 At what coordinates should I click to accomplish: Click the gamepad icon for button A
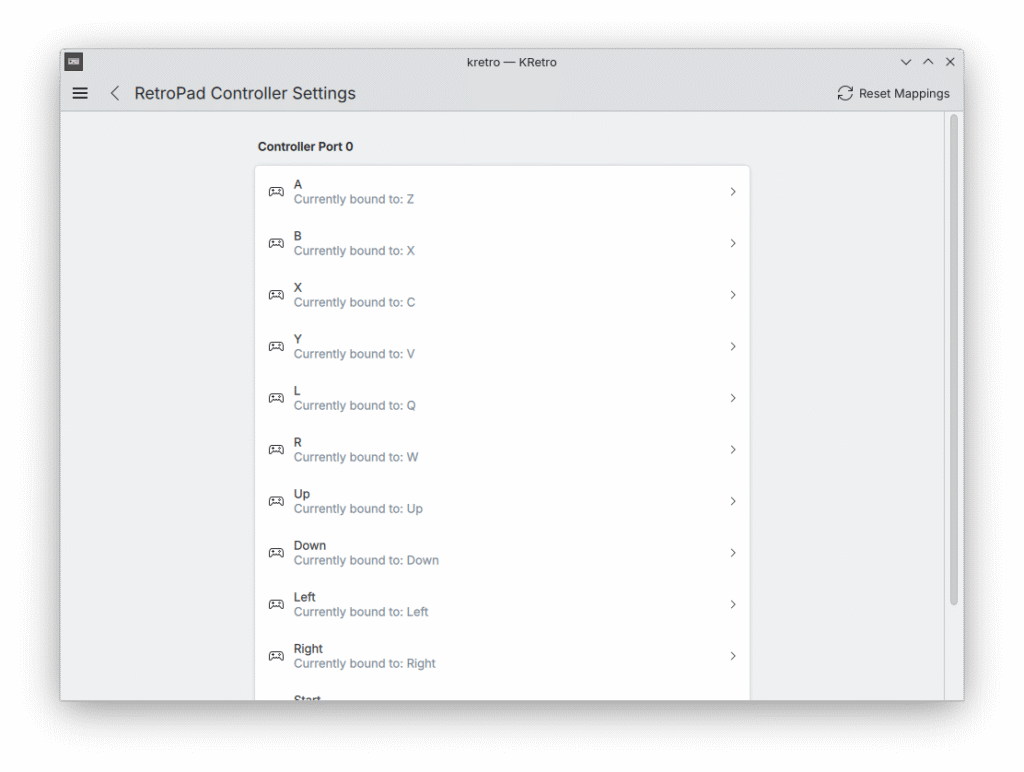pyautogui.click(x=276, y=192)
